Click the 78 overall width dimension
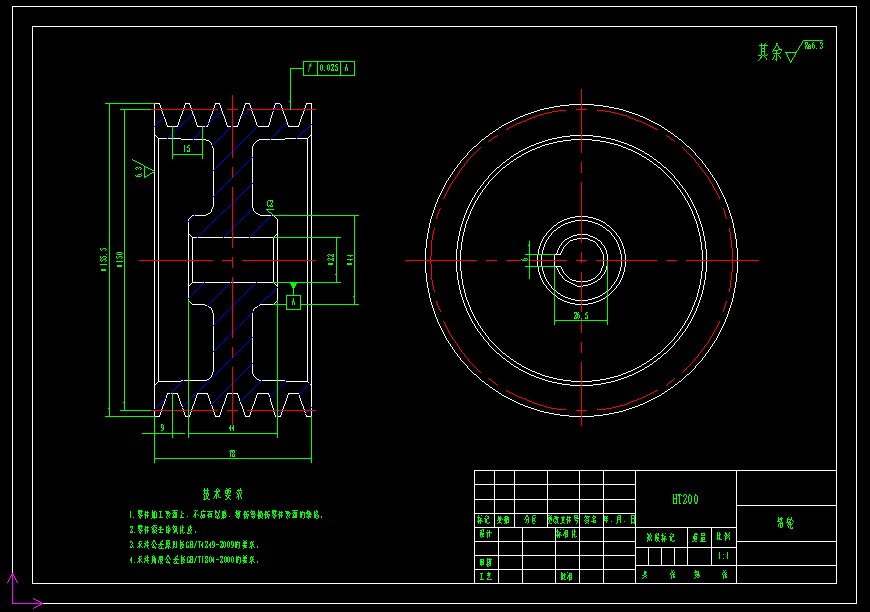The image size is (870, 612). coord(232,454)
